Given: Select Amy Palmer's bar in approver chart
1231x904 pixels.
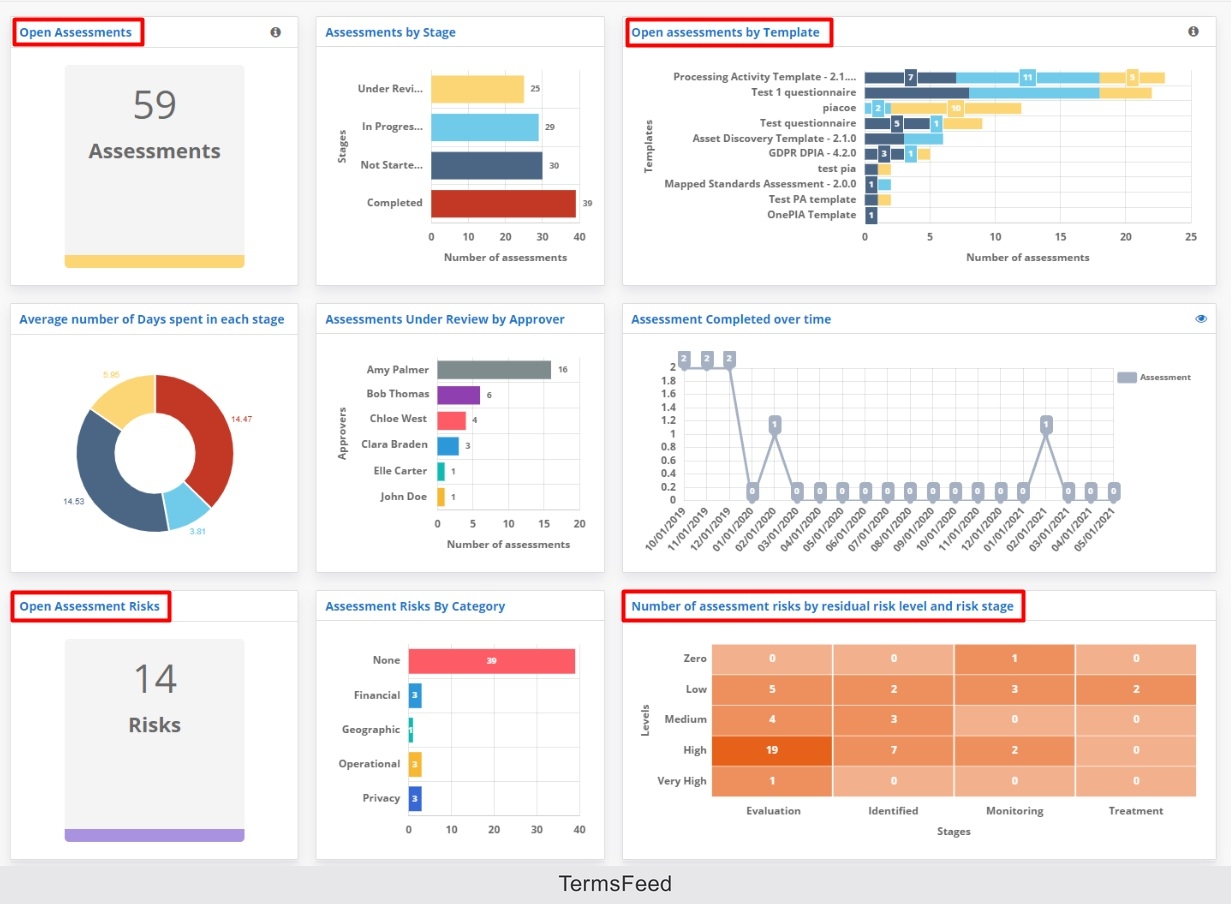Looking at the screenshot, I should (494, 370).
